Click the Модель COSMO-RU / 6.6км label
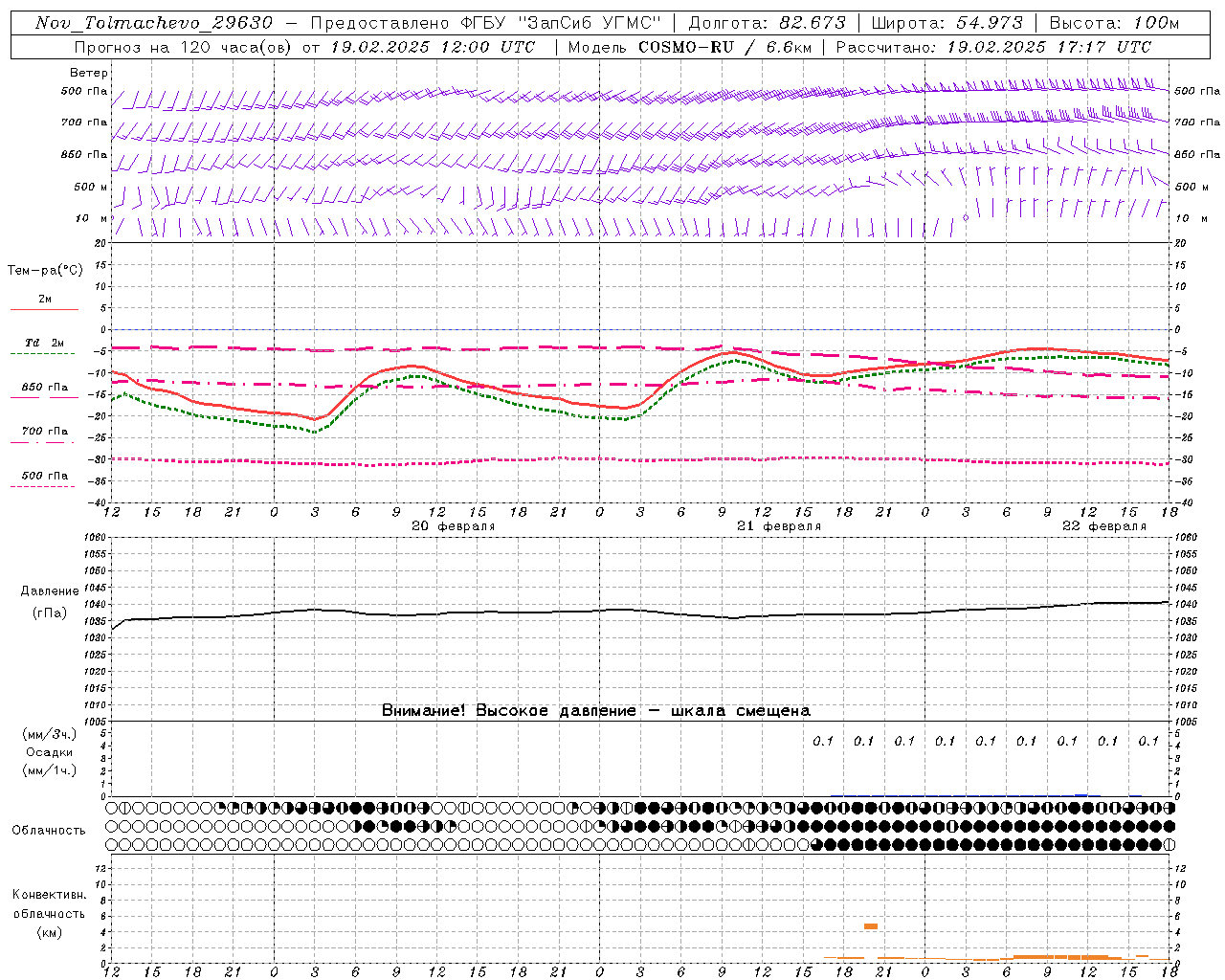1225x980 pixels. (x=689, y=47)
